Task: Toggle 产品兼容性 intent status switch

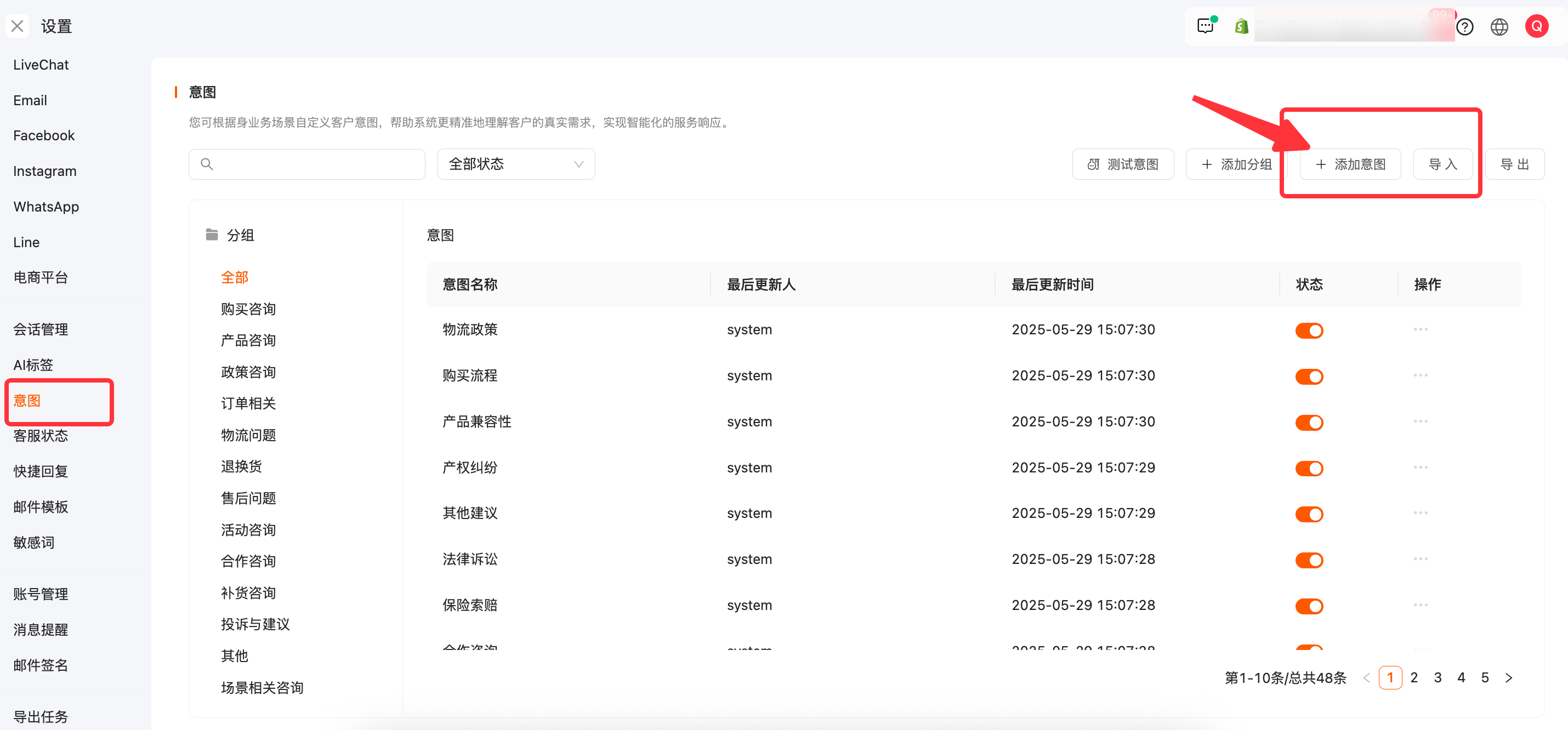Action: pos(1309,422)
